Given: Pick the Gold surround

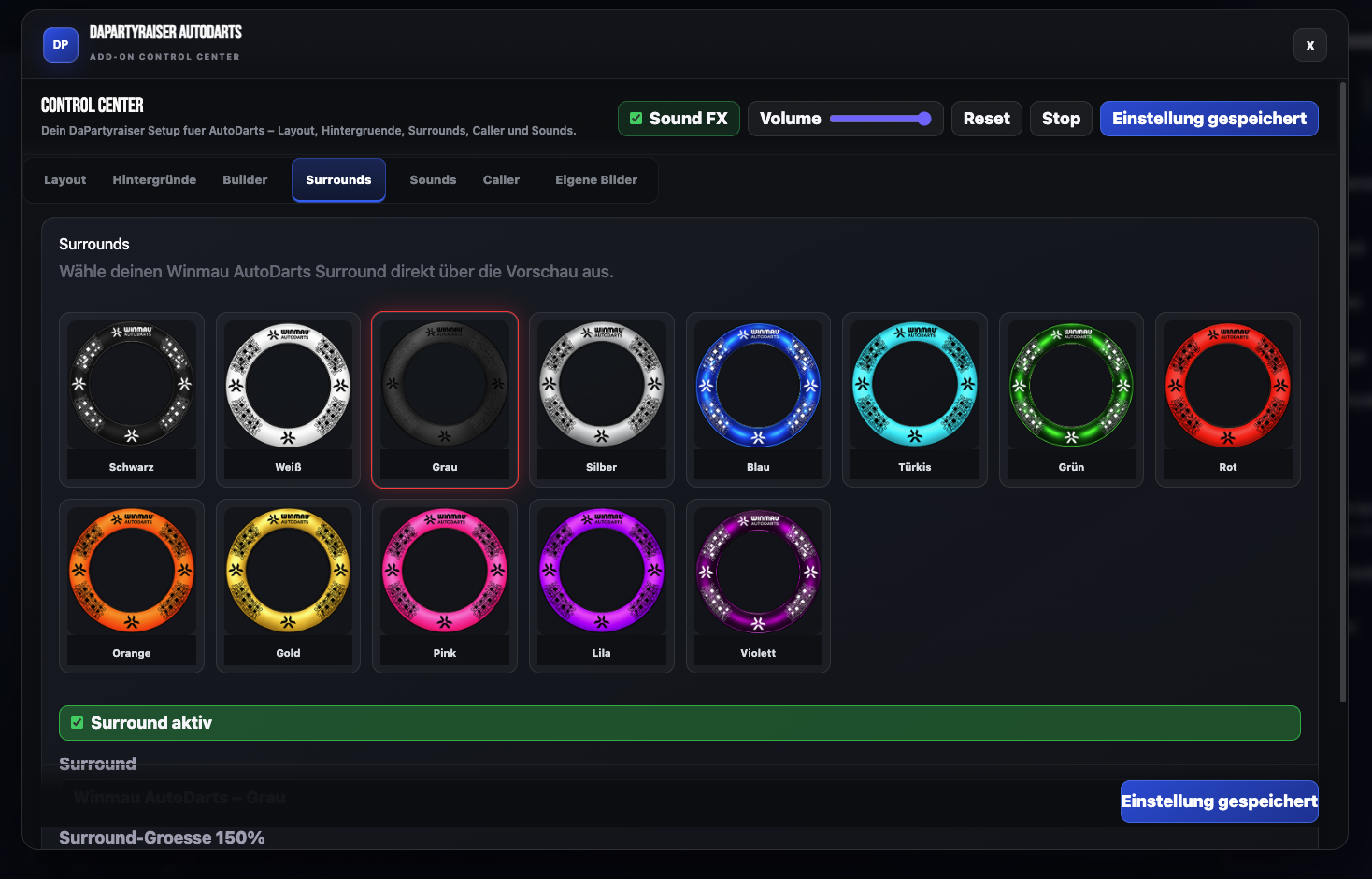Looking at the screenshot, I should tap(288, 586).
